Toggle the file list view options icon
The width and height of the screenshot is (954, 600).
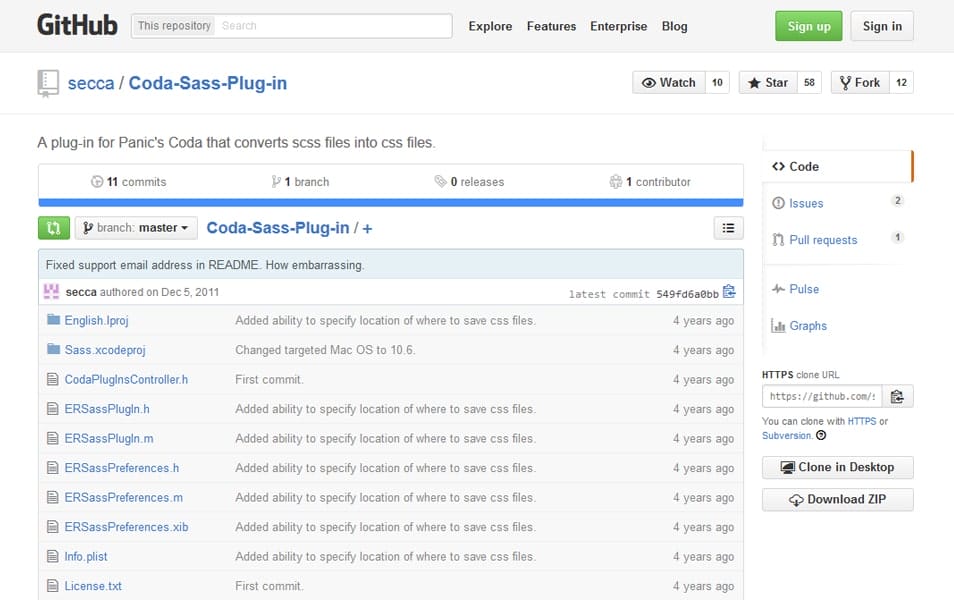click(728, 227)
